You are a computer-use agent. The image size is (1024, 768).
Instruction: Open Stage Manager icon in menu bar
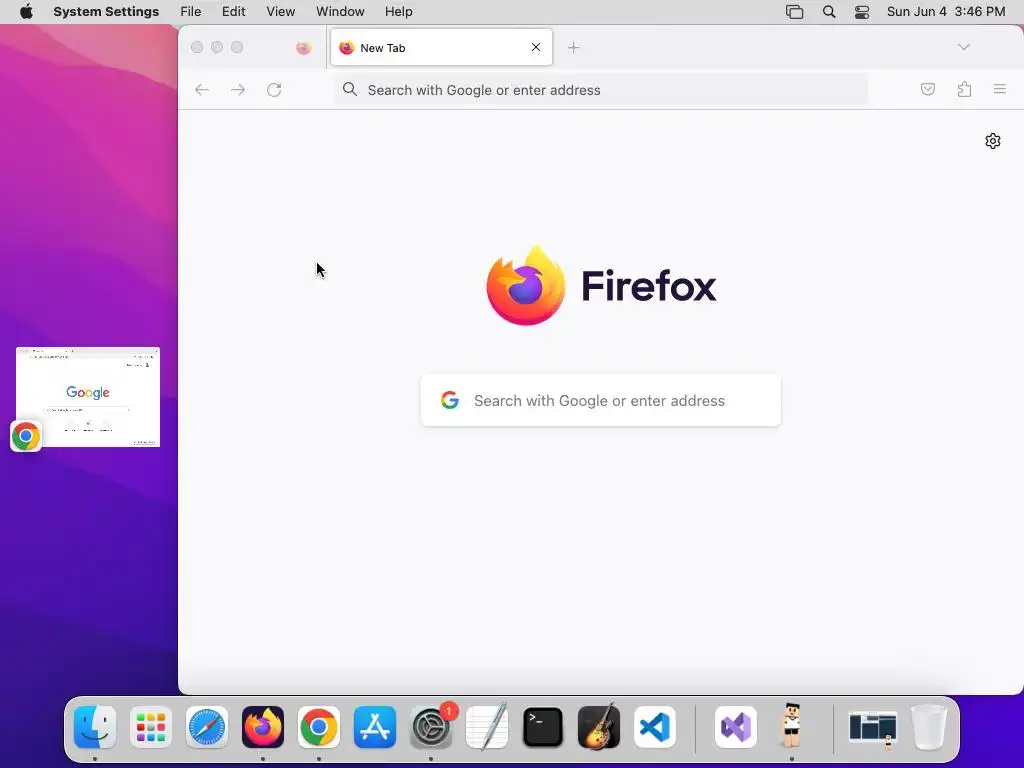794,12
